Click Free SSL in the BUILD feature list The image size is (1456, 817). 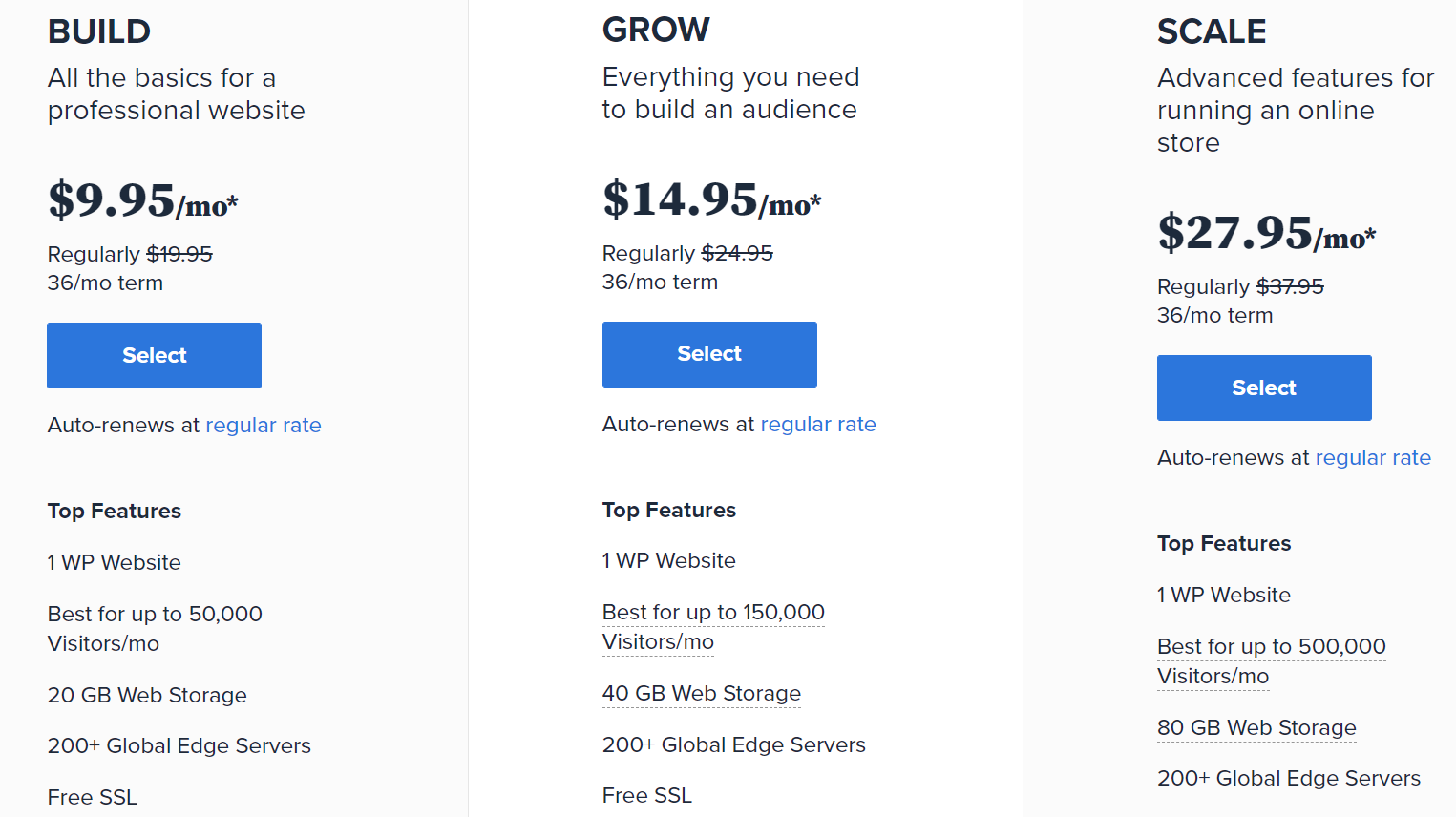(x=92, y=796)
